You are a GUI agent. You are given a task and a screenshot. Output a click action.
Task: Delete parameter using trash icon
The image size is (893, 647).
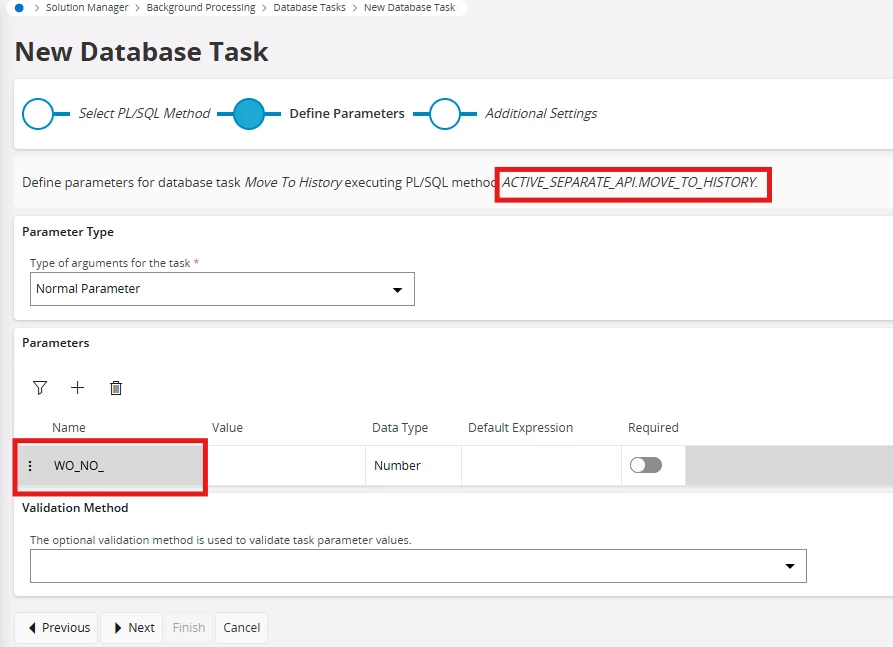116,388
